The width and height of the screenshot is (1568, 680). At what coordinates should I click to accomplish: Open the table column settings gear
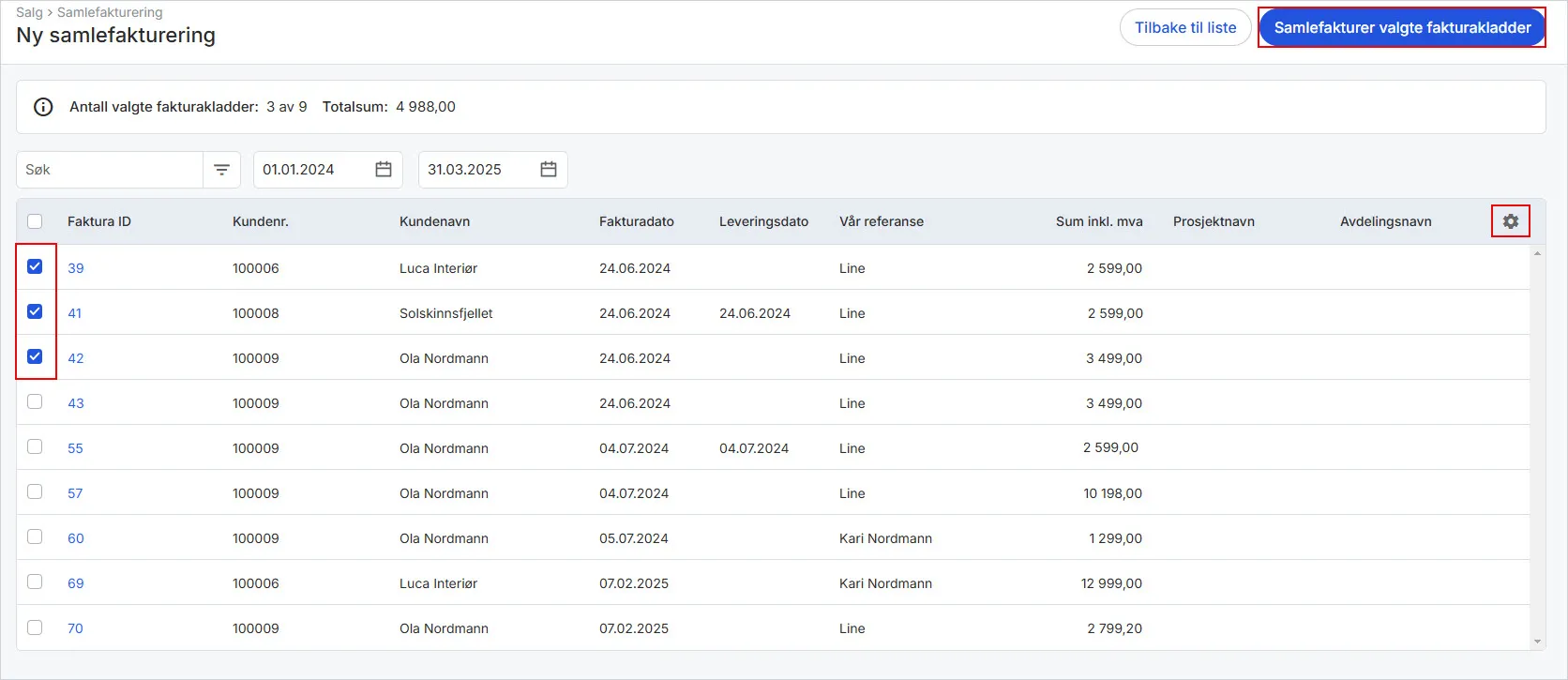[1510, 221]
